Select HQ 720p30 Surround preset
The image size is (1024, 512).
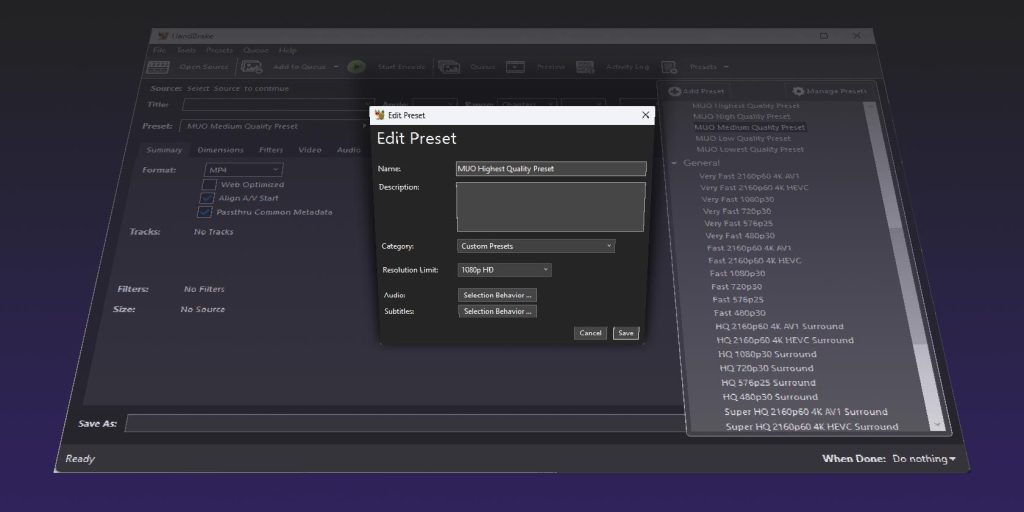767,368
